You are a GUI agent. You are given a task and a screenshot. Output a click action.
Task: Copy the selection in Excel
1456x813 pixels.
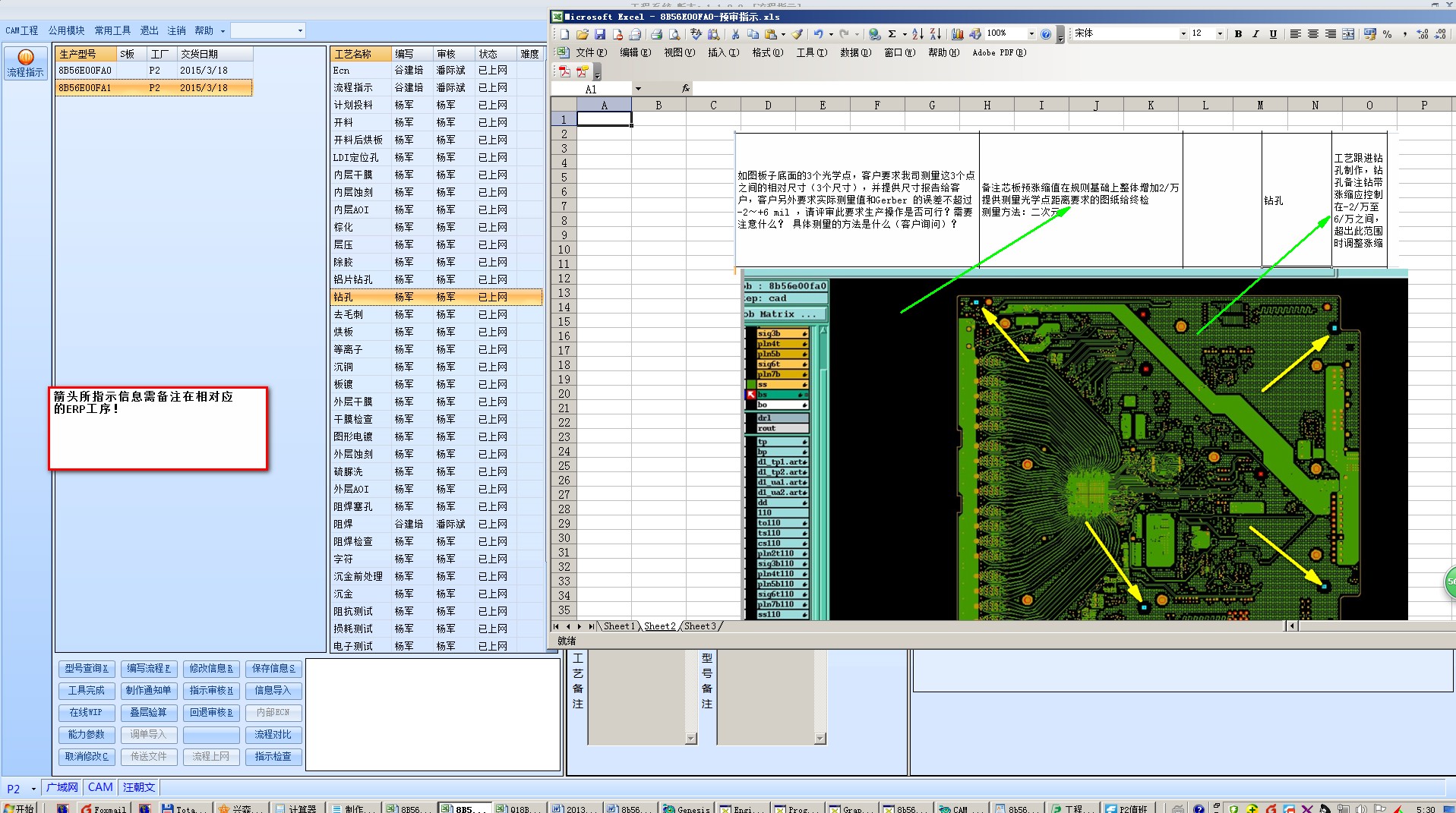point(753,34)
